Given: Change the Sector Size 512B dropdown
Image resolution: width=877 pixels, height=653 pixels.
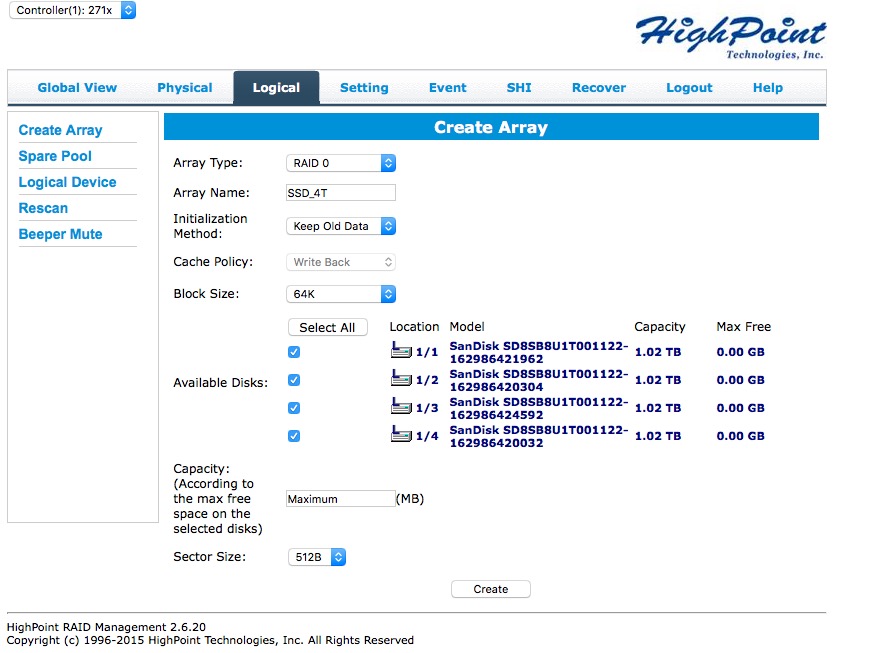Looking at the screenshot, I should click(316, 557).
